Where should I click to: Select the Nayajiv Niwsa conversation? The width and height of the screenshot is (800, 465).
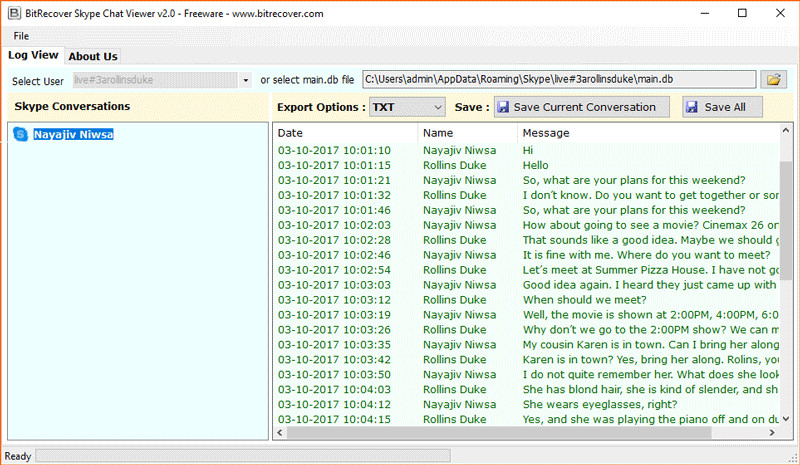(73, 134)
